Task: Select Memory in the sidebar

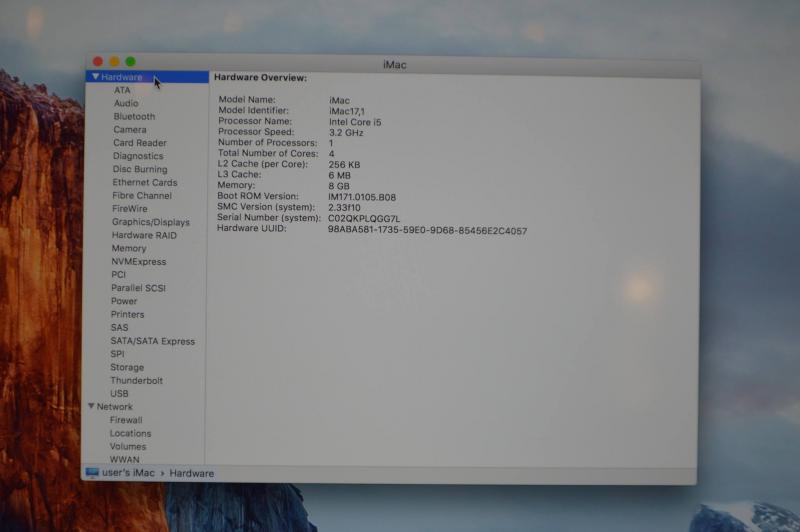Action: (x=129, y=248)
